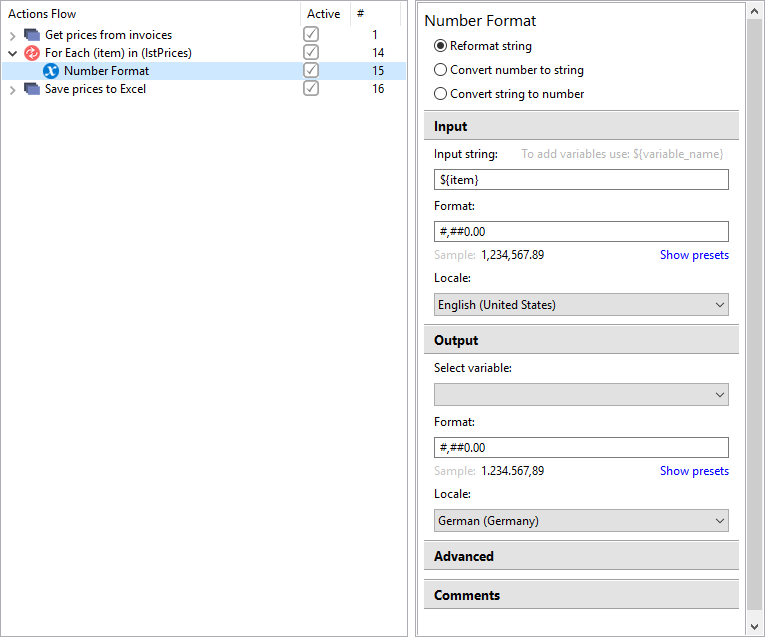The image size is (765, 637).
Task: Open the Input Locale English (United States) dropdown
Action: click(581, 305)
